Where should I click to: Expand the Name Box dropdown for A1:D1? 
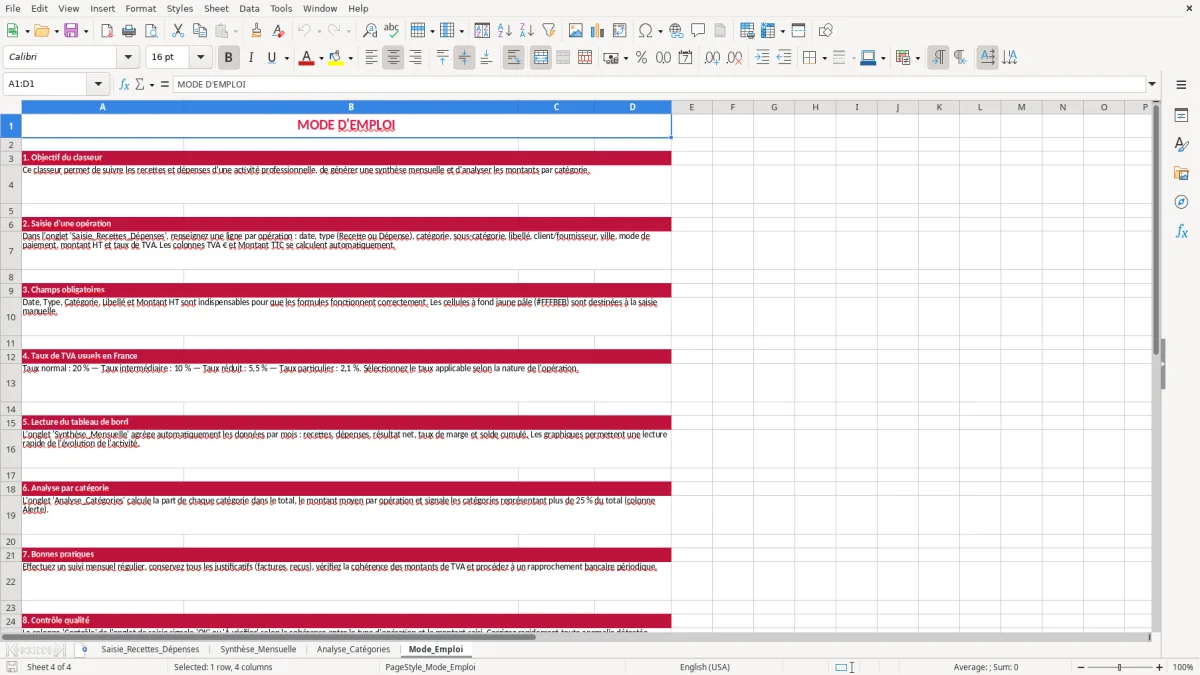[97, 85]
